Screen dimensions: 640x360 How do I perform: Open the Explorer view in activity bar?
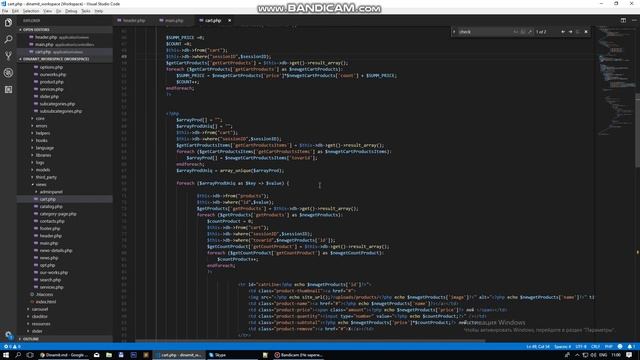tap(8, 23)
